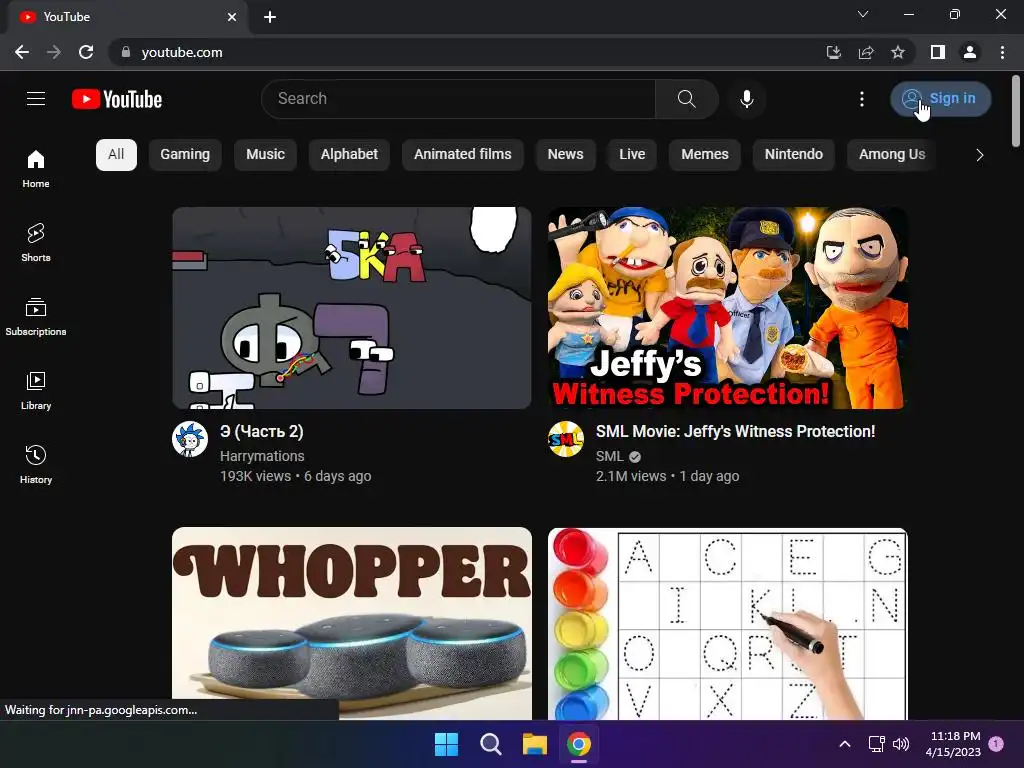Image resolution: width=1024 pixels, height=768 pixels.
Task: Click the page vertical scrollbar
Action: (x=1016, y=112)
